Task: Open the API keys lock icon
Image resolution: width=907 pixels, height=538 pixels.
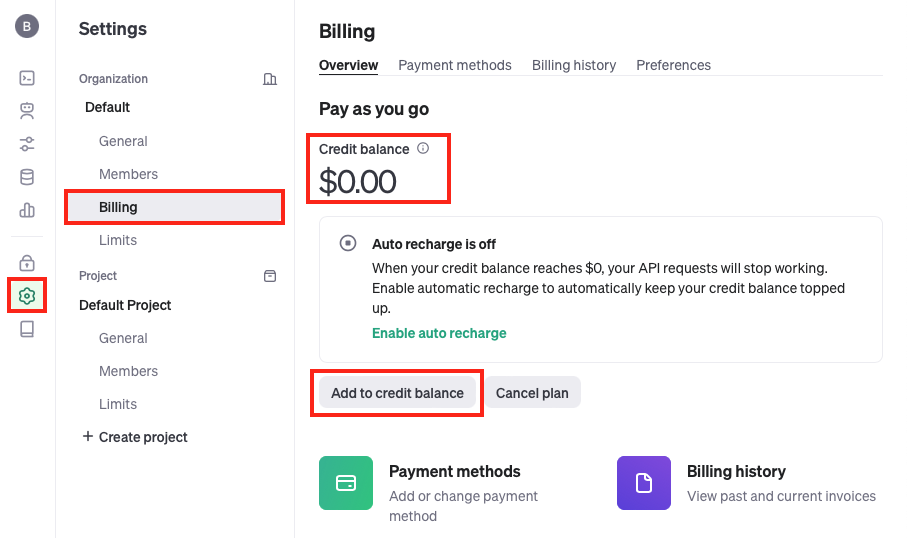Action: point(27,263)
